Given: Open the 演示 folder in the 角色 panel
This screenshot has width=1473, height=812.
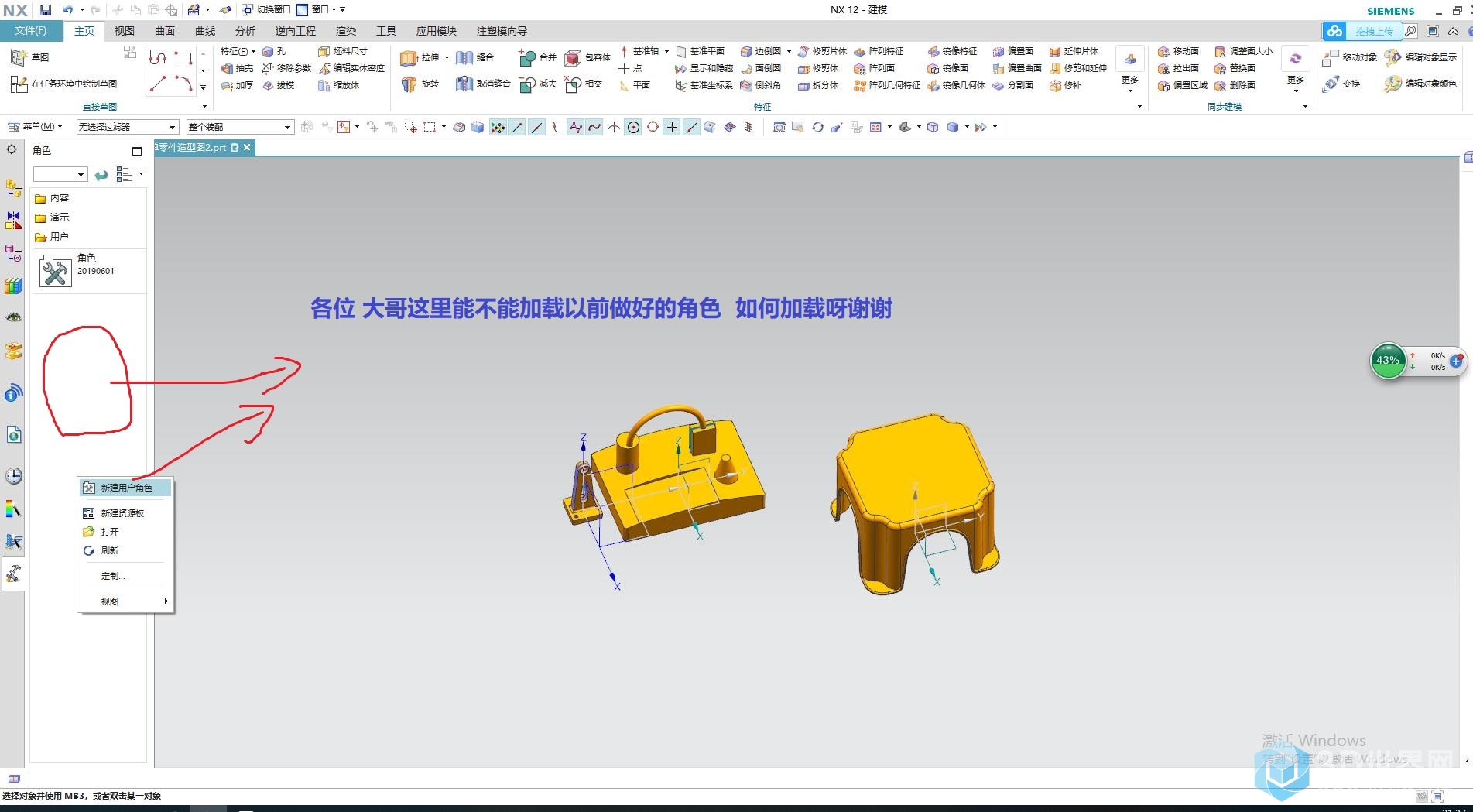Looking at the screenshot, I should 52,218.
